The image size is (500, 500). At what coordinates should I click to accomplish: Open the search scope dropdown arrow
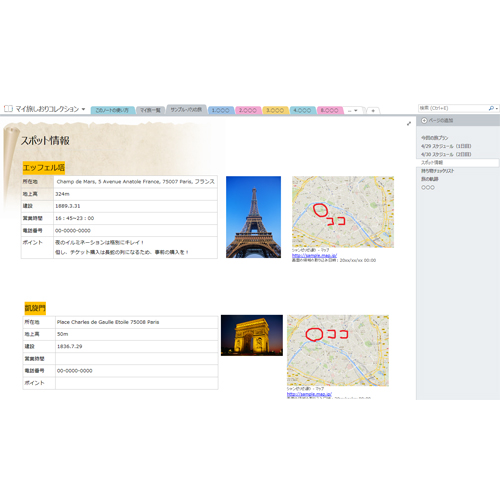497,109
